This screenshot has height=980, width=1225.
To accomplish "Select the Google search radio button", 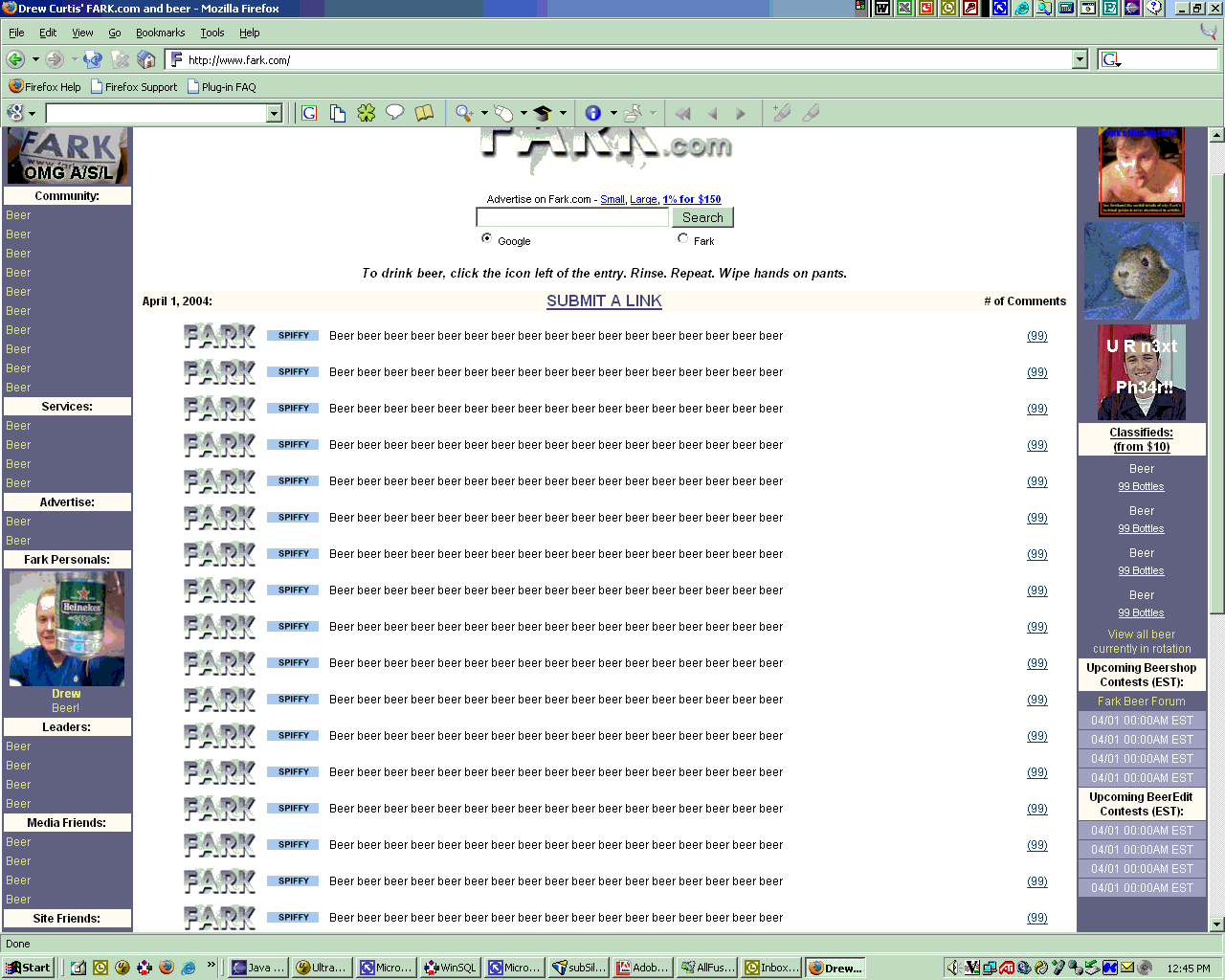I will tap(487, 238).
